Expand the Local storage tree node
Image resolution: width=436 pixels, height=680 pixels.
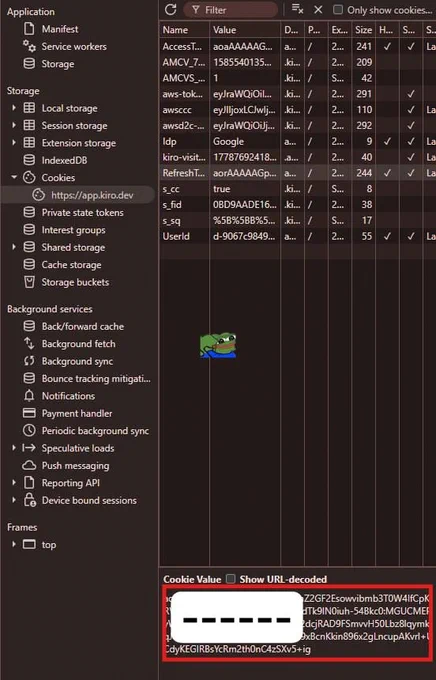coord(14,108)
